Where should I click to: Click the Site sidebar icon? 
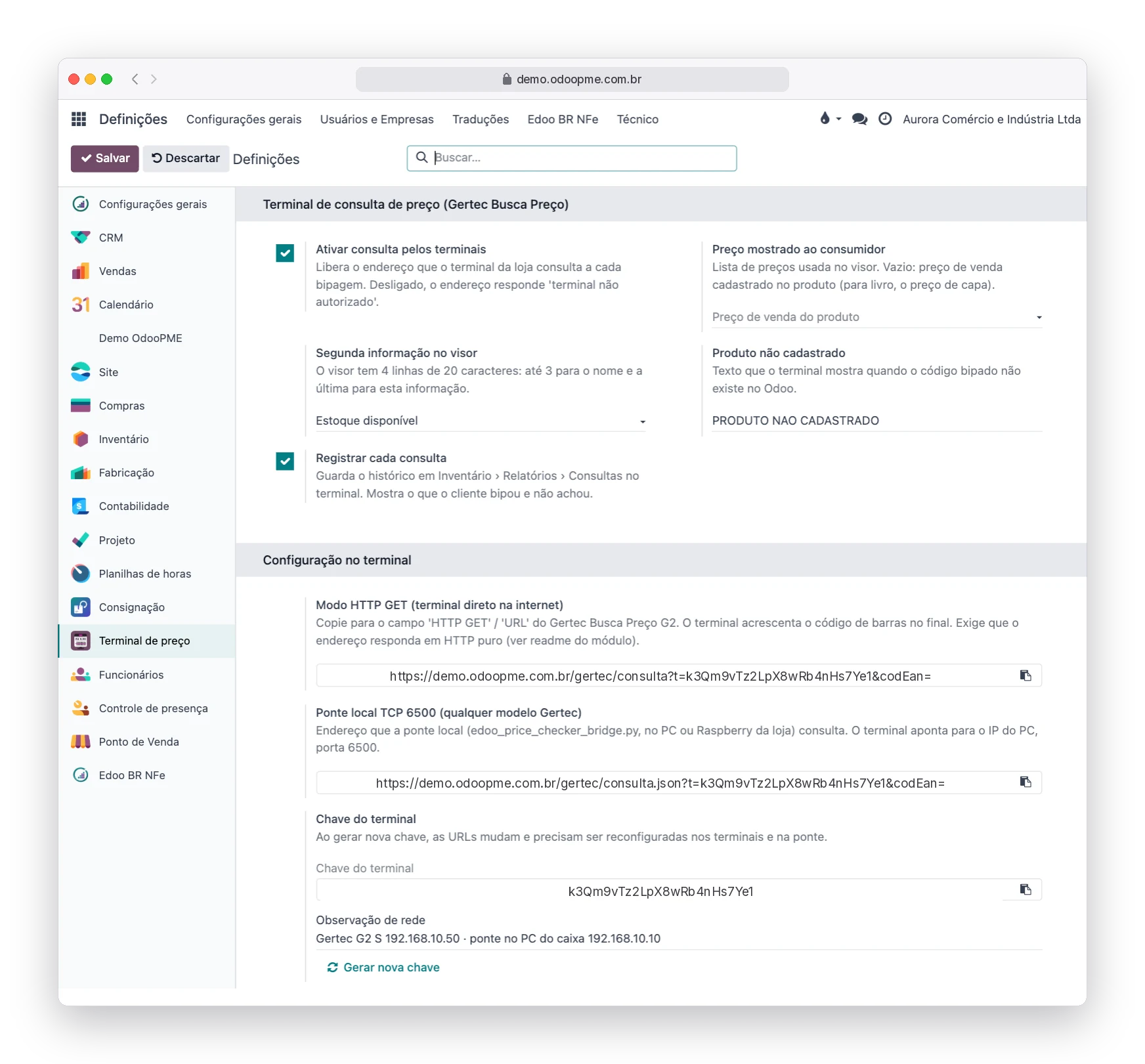click(x=81, y=372)
